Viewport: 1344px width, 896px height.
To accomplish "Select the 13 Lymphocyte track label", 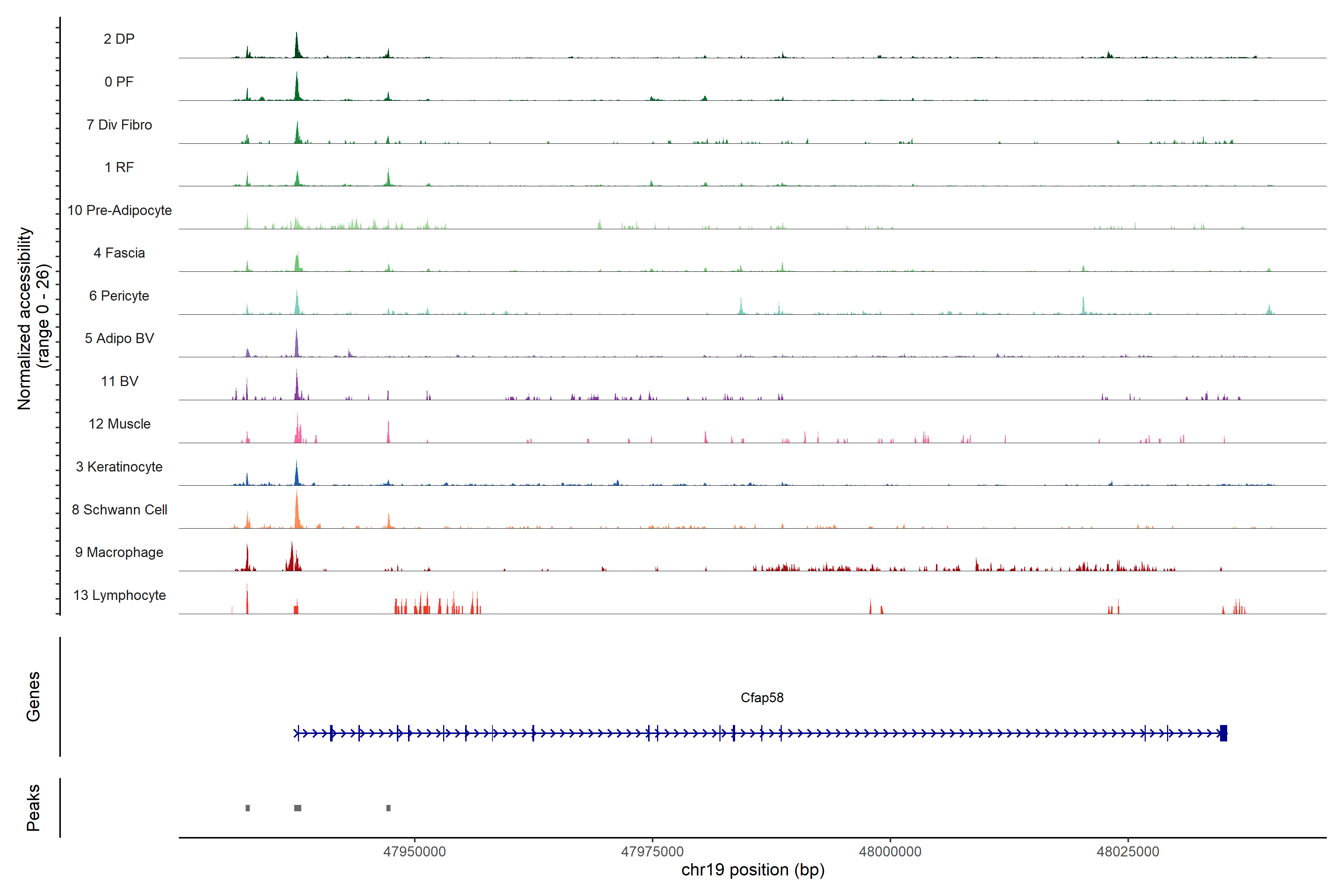I will click(119, 595).
